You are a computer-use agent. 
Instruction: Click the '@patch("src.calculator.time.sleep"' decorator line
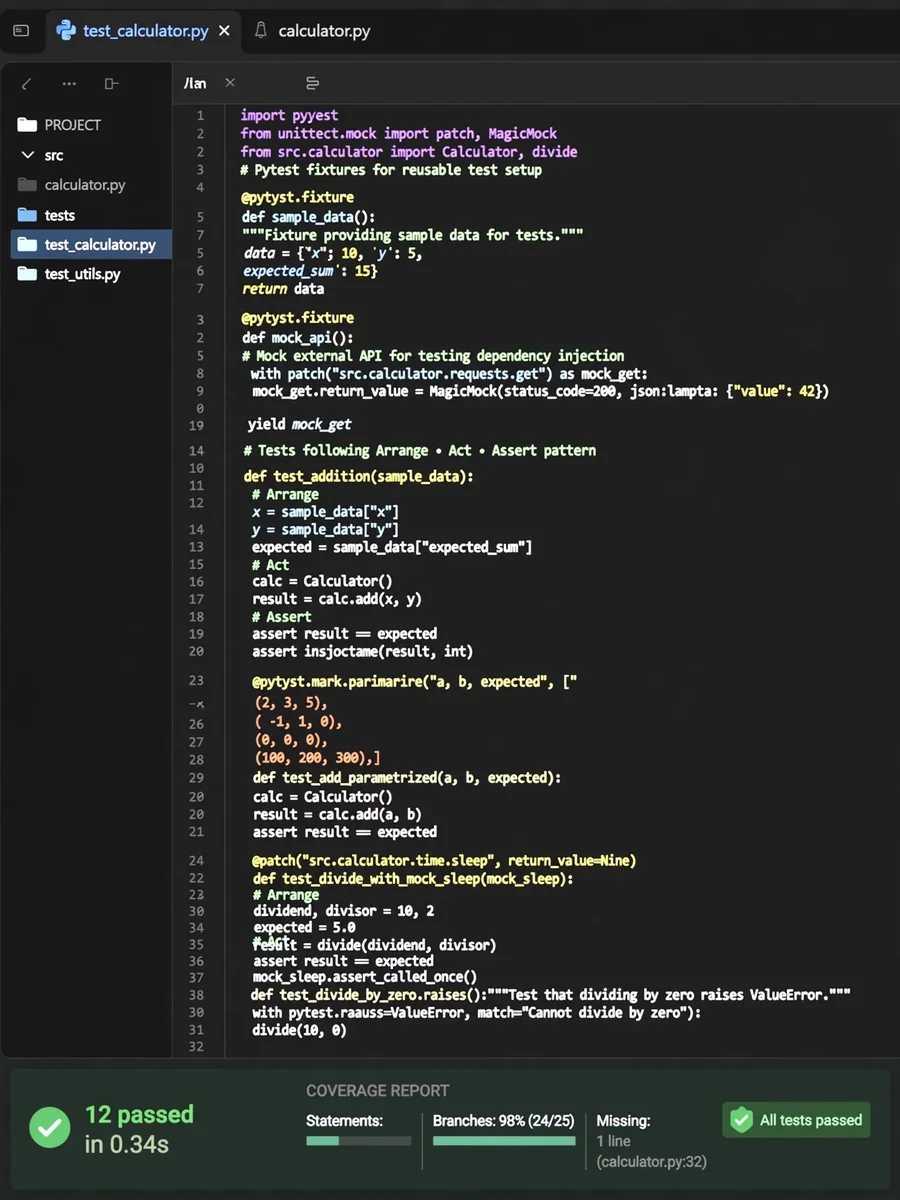[x=444, y=860]
